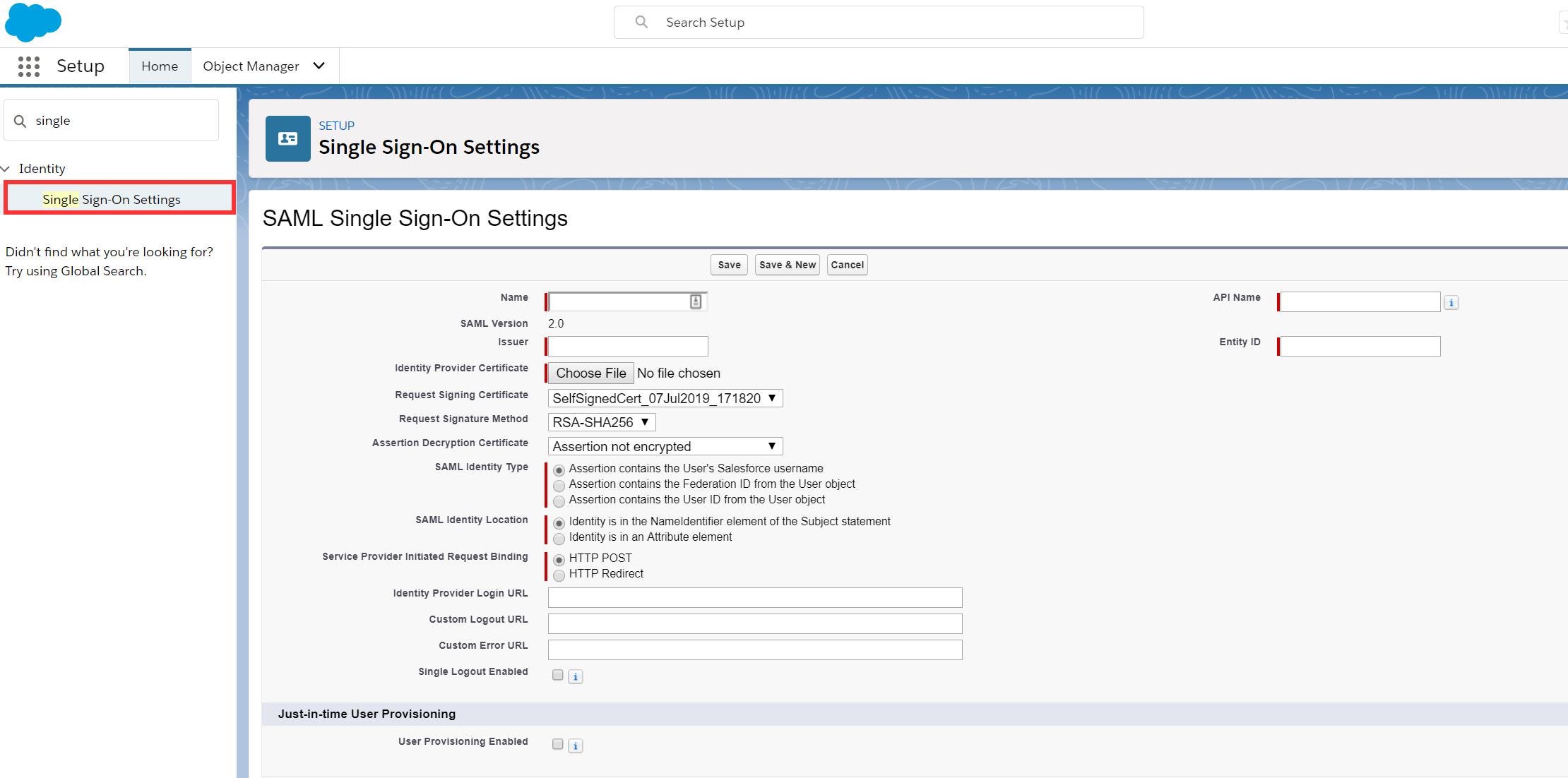Click the User Provisioning Enabled info icon
Screen dimensions: 1568x778
coord(576,746)
